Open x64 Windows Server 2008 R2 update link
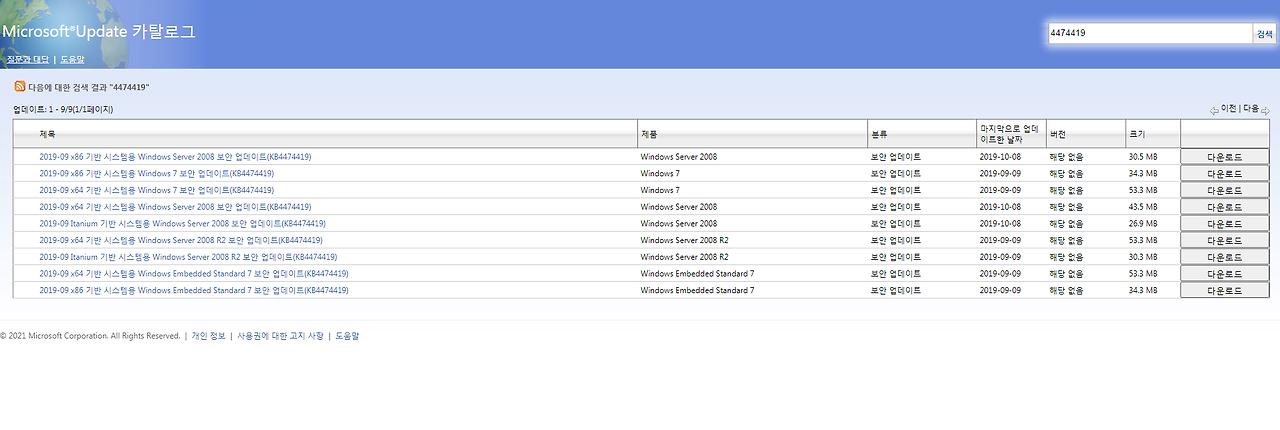Image resolution: width=1280 pixels, height=430 pixels. point(181,240)
